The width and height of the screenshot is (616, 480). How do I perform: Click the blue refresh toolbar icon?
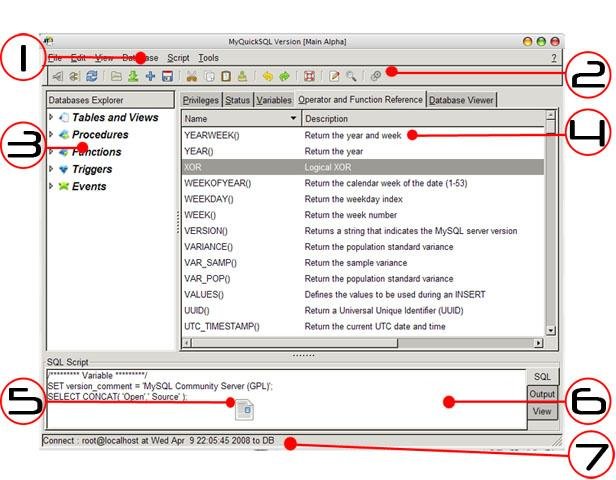(92, 76)
